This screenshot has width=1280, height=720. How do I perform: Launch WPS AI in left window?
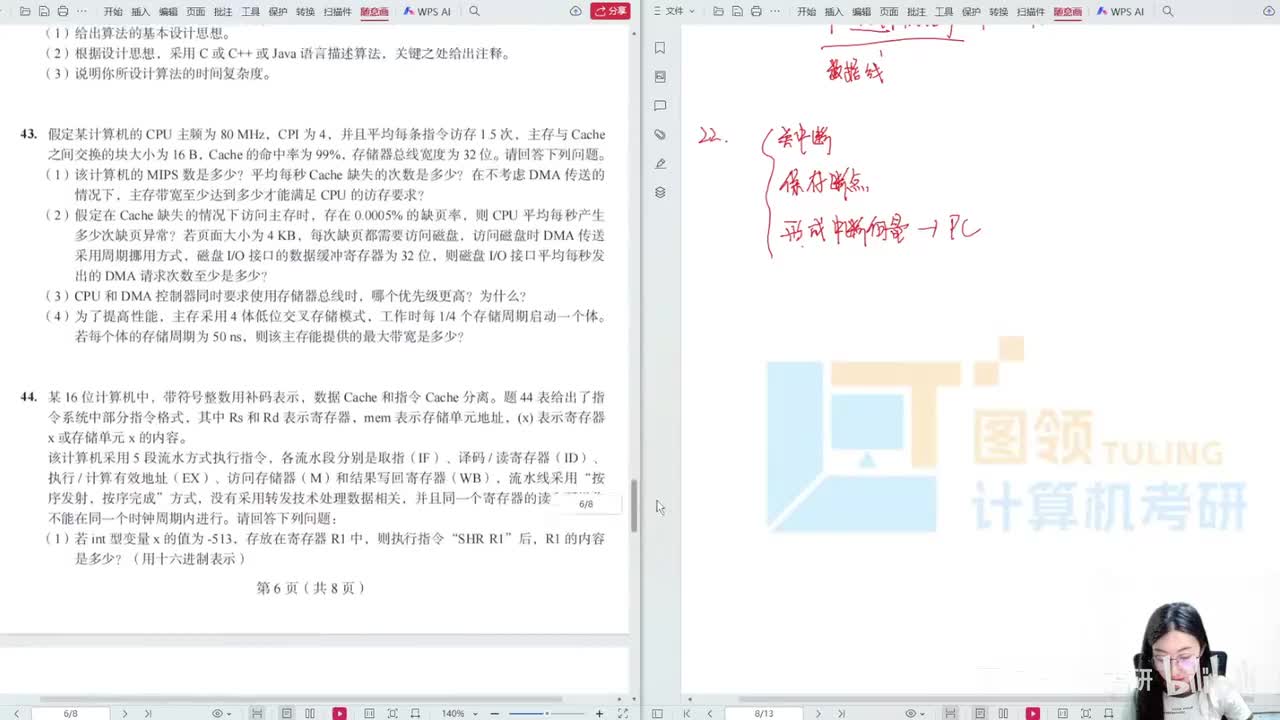pyautogui.click(x=428, y=12)
